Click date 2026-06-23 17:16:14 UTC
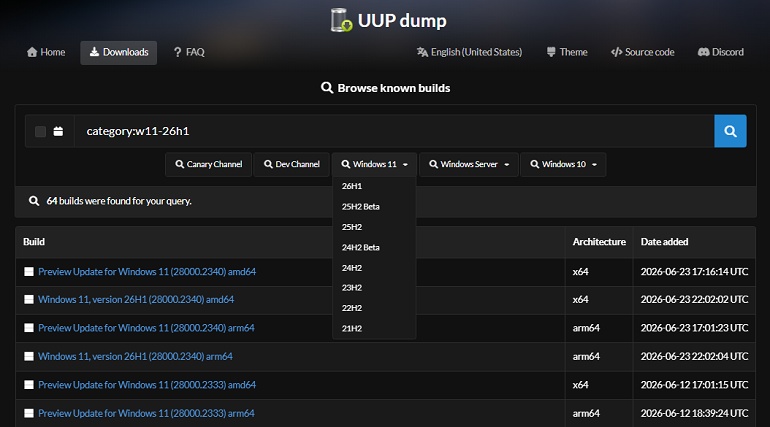Viewport: 770px width, 427px height. (x=694, y=271)
